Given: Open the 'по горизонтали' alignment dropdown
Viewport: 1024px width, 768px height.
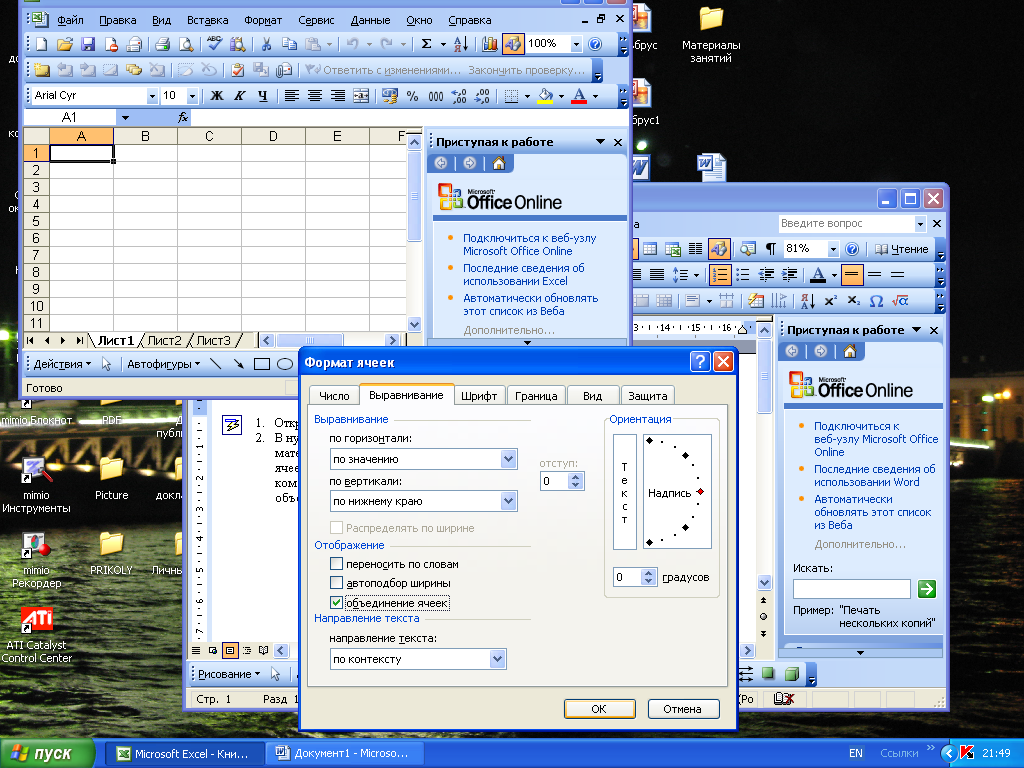Looking at the screenshot, I should [x=509, y=459].
